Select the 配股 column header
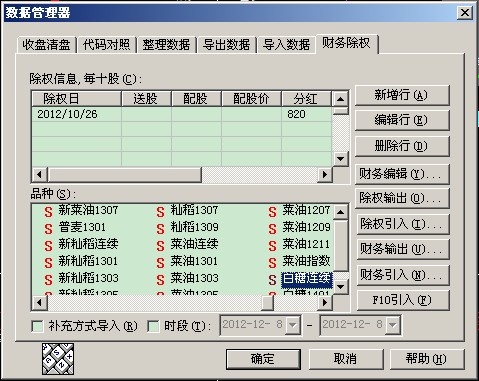Viewport: 479px width, 381px height. (x=196, y=99)
